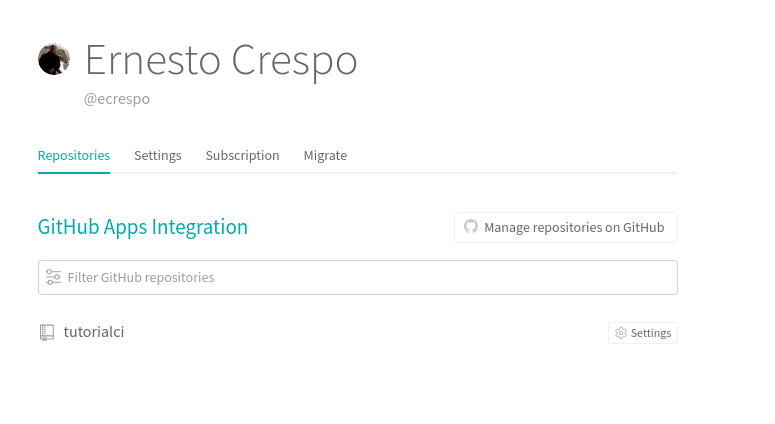
Task: Click the Settings label in the tutorialci row
Action: 651,333
